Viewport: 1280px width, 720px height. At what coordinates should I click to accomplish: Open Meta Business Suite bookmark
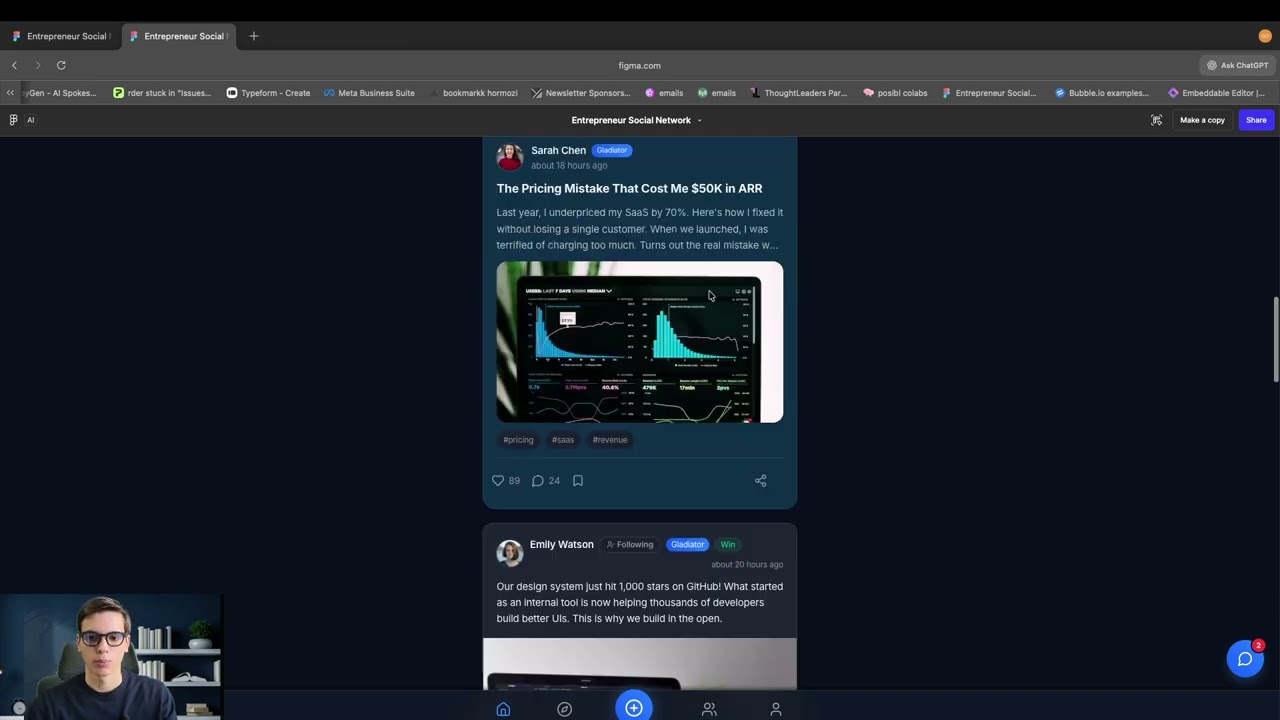tap(369, 93)
